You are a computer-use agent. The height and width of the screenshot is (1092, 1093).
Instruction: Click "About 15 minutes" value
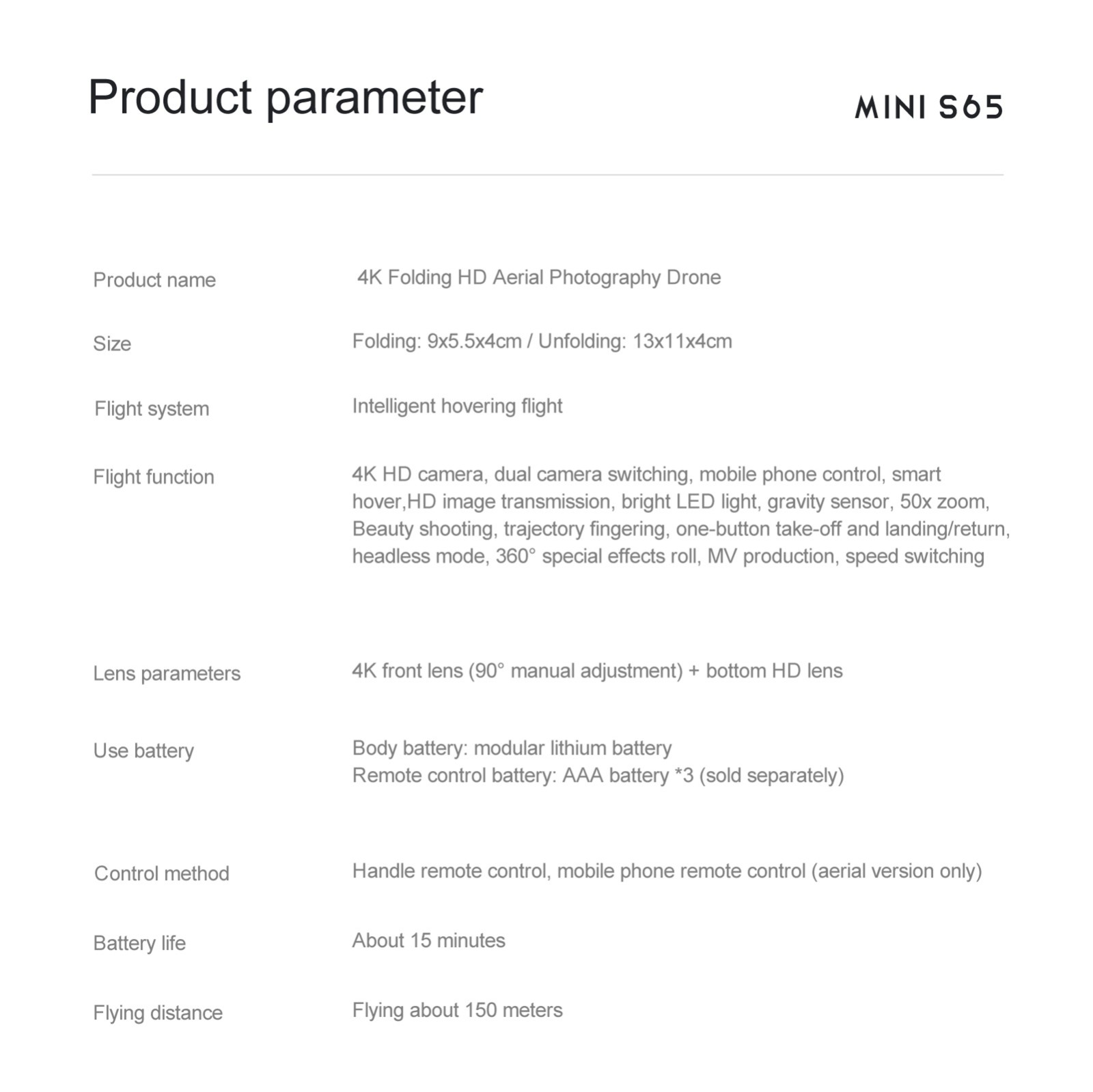pos(428,940)
